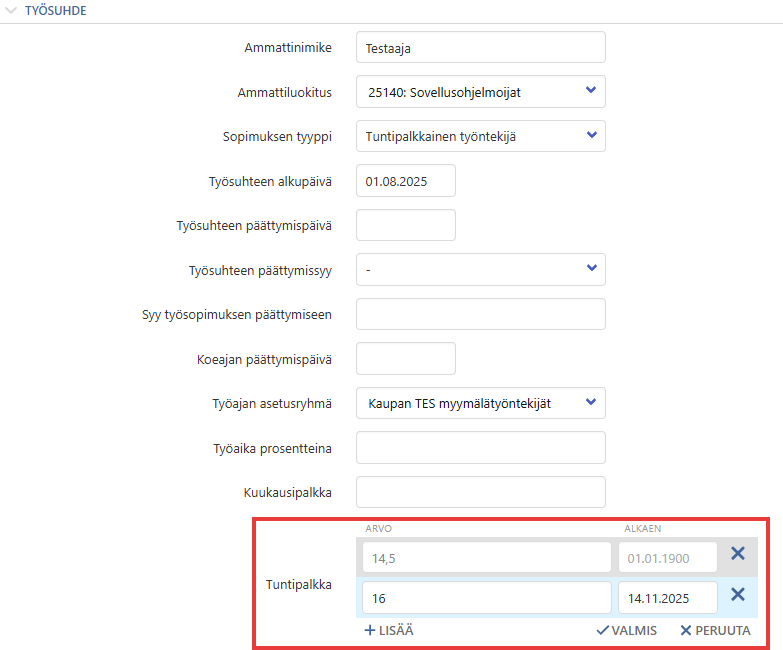Screen dimensions: 783x650
Task: Click the 14.11.2025 start date field
Action: [667, 598]
